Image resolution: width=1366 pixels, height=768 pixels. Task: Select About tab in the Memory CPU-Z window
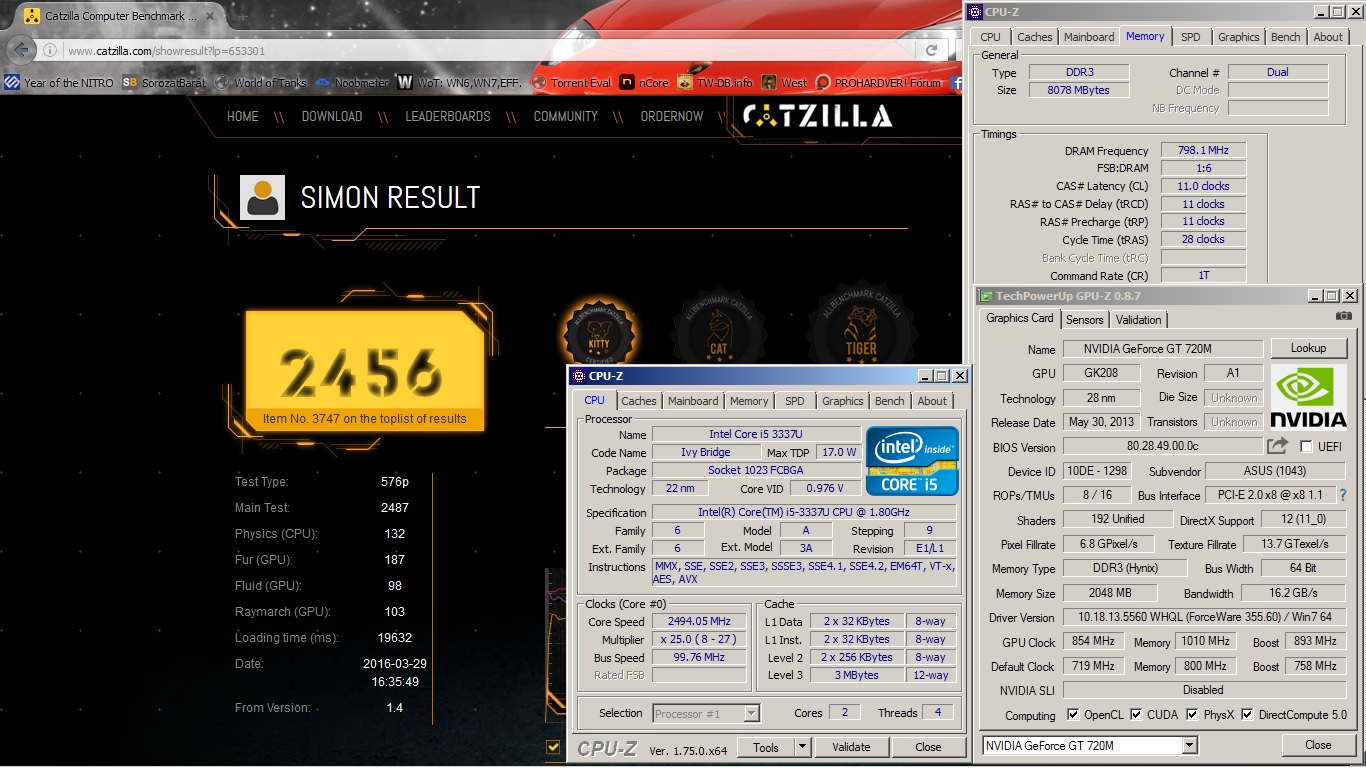(x=1328, y=37)
